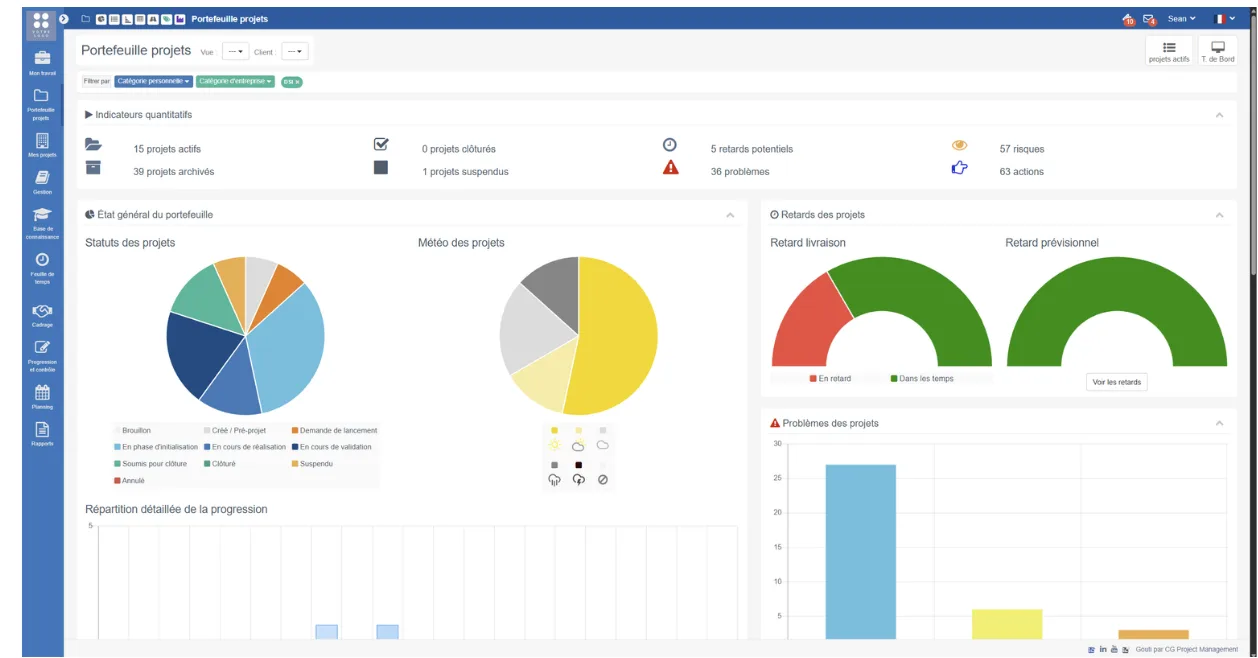
Task: Click the mail notifications icon
Action: (1149, 19)
